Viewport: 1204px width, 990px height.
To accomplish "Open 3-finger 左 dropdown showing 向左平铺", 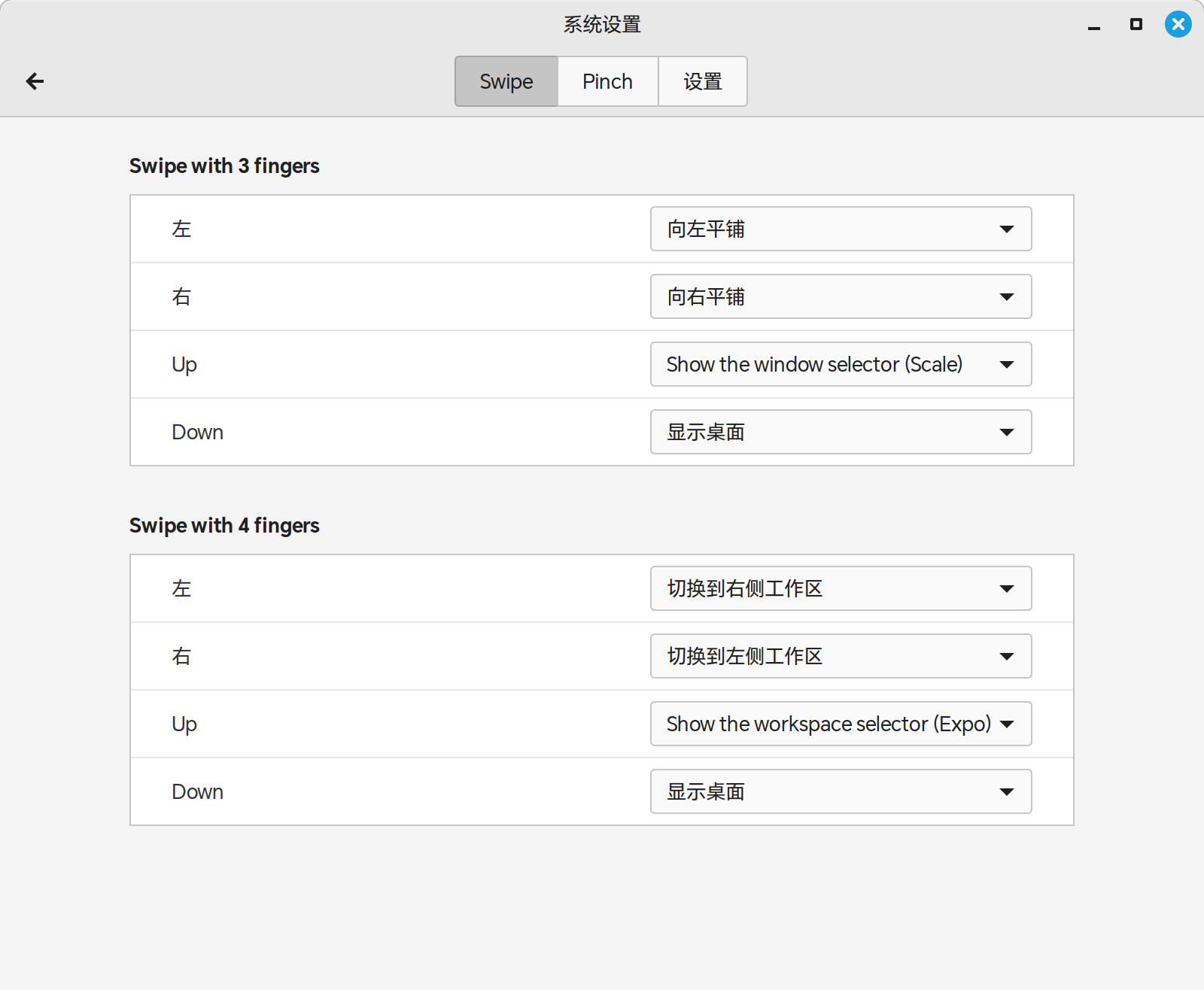I will [x=841, y=229].
